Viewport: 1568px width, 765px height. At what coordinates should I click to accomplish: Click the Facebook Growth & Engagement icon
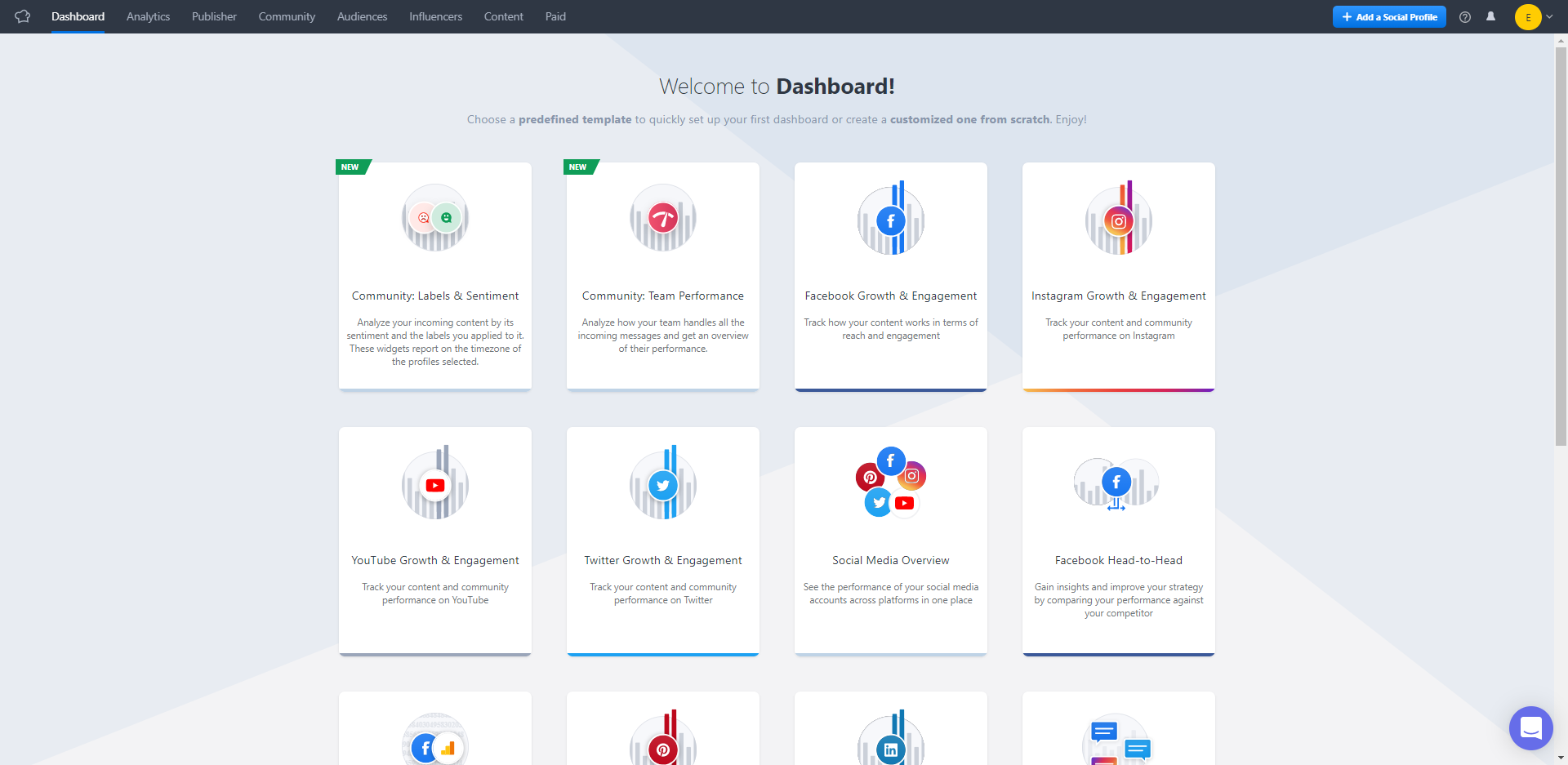click(x=890, y=220)
